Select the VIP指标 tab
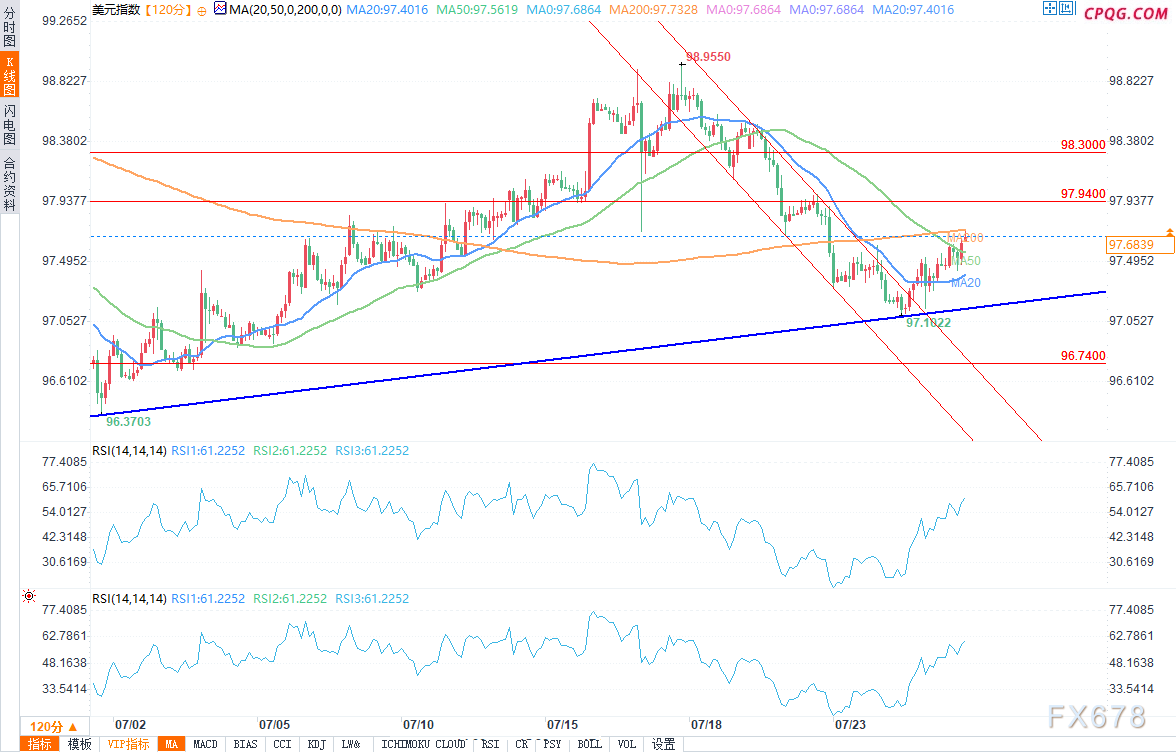 (128, 744)
